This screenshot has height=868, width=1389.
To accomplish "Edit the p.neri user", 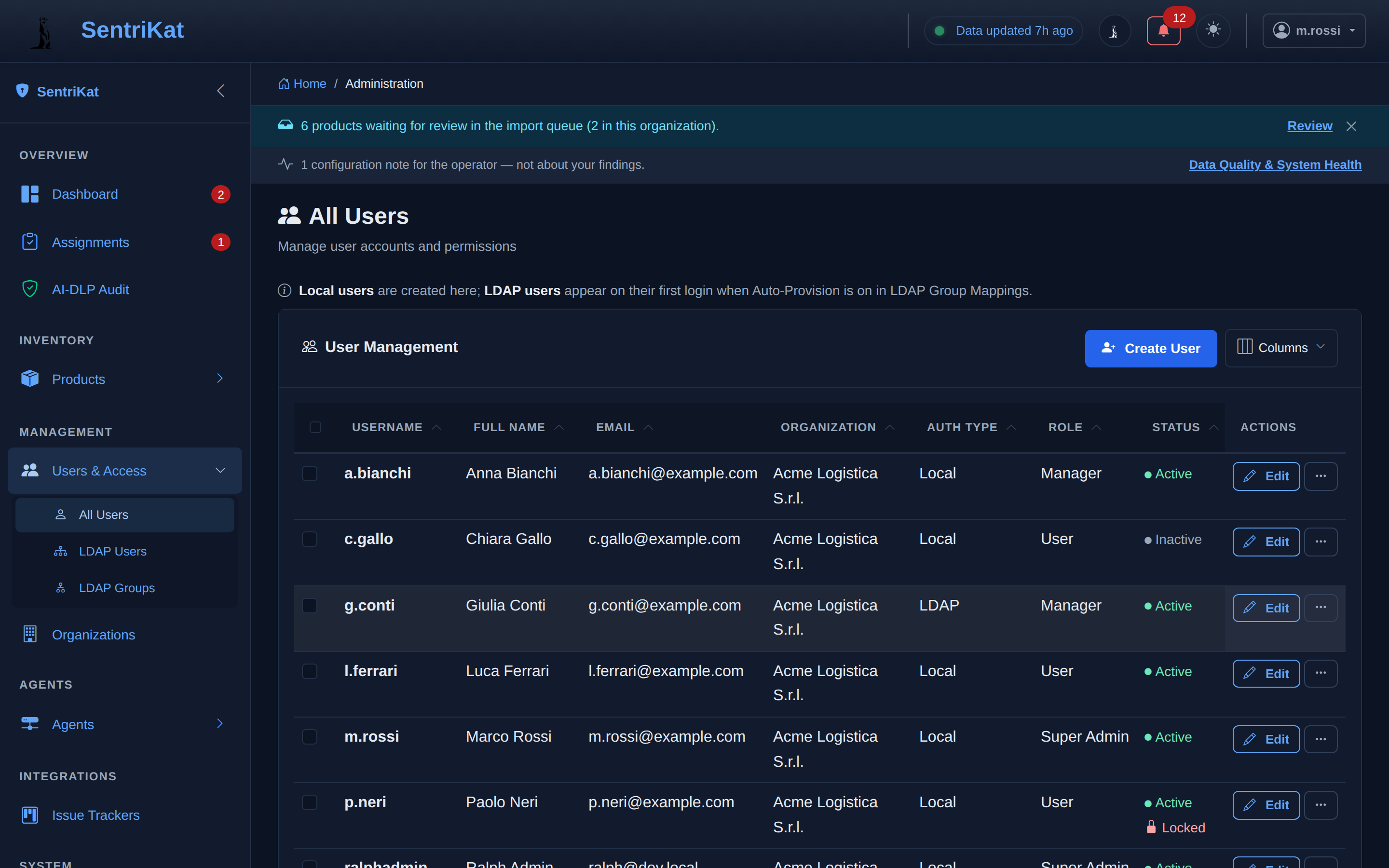I will point(1266,805).
